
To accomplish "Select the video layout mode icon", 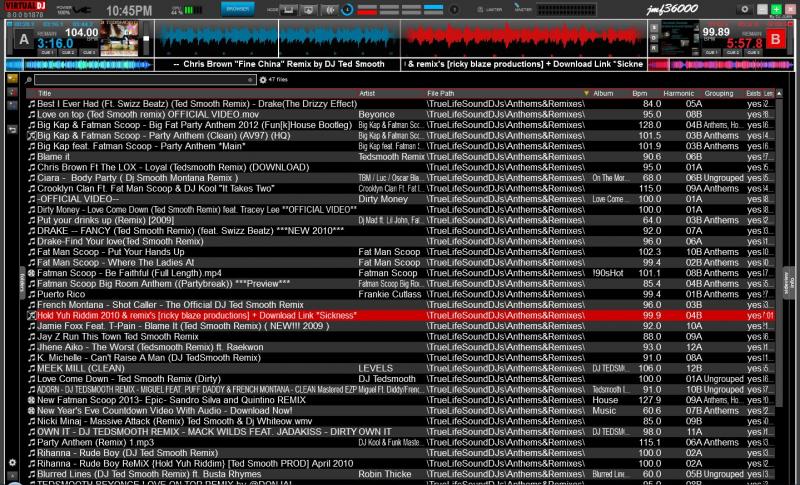I will (309, 10).
